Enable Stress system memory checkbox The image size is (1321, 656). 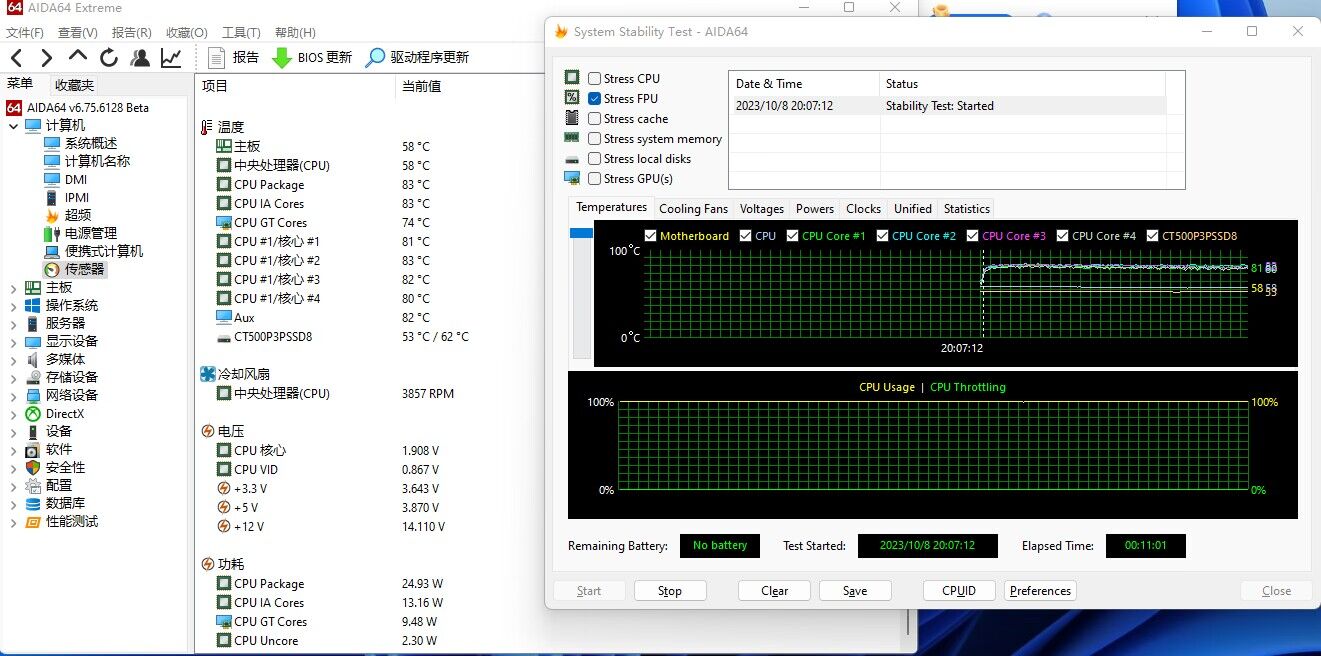(595, 139)
